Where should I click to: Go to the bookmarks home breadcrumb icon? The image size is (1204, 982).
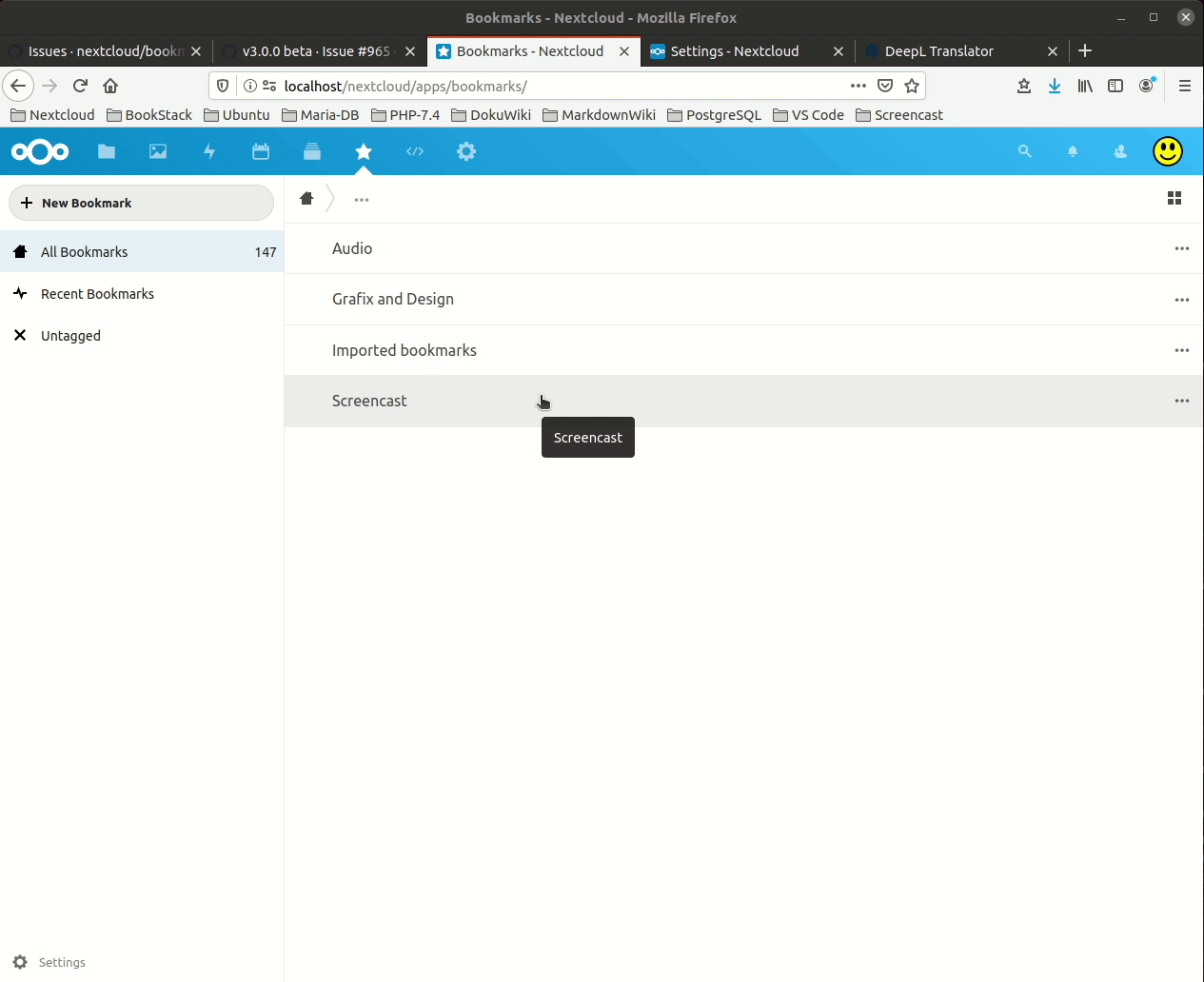tap(306, 198)
